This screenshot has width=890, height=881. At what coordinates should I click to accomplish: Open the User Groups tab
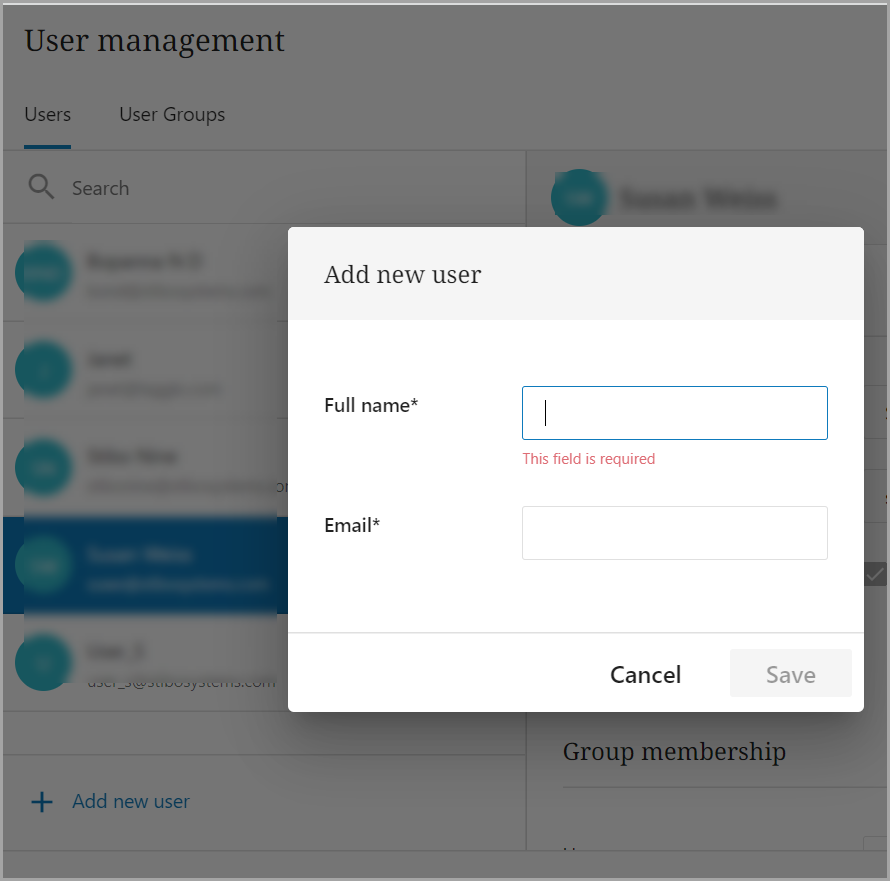[172, 115]
